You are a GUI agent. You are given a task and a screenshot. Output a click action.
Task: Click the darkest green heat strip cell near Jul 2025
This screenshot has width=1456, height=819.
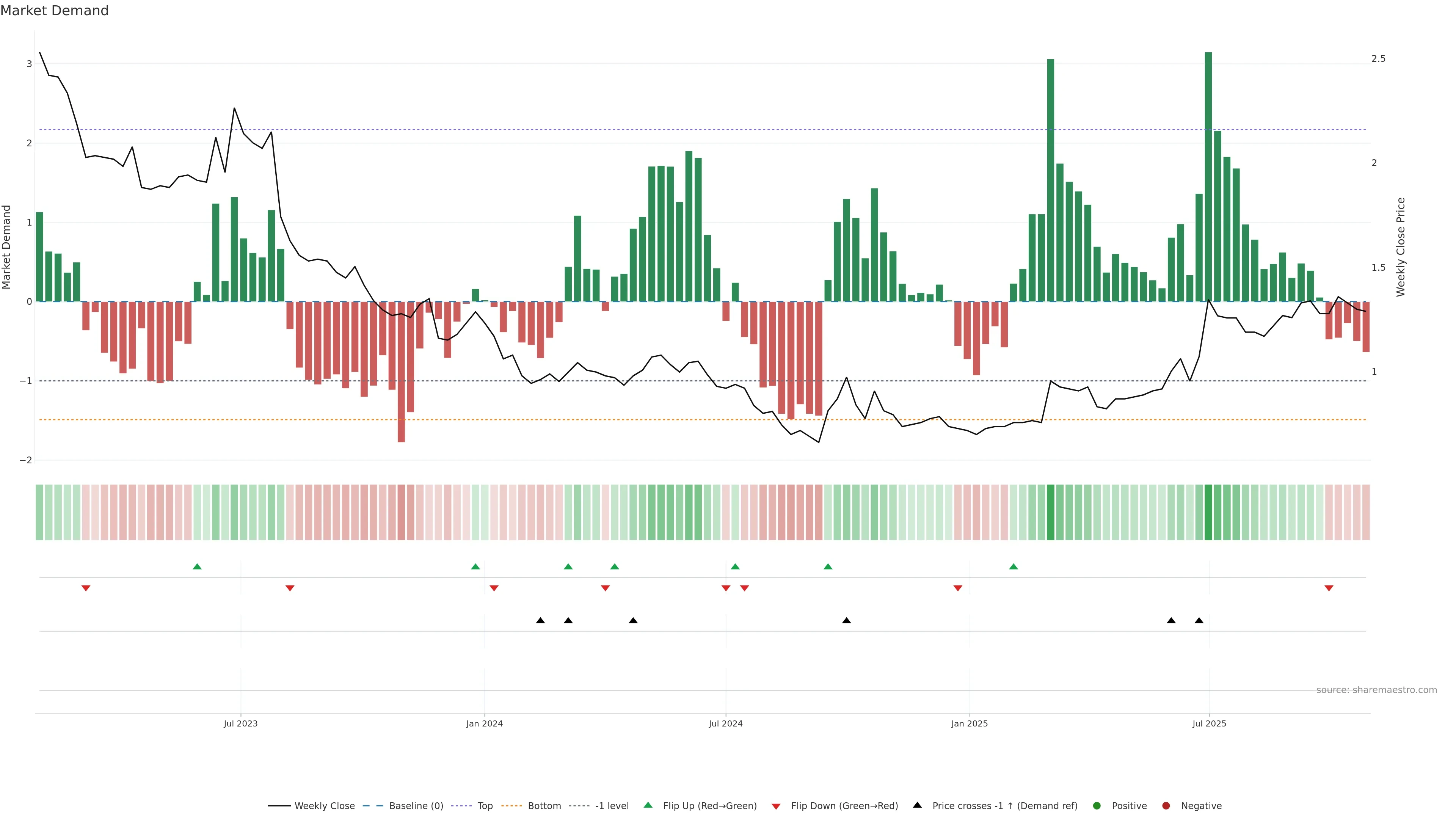click(x=1208, y=512)
